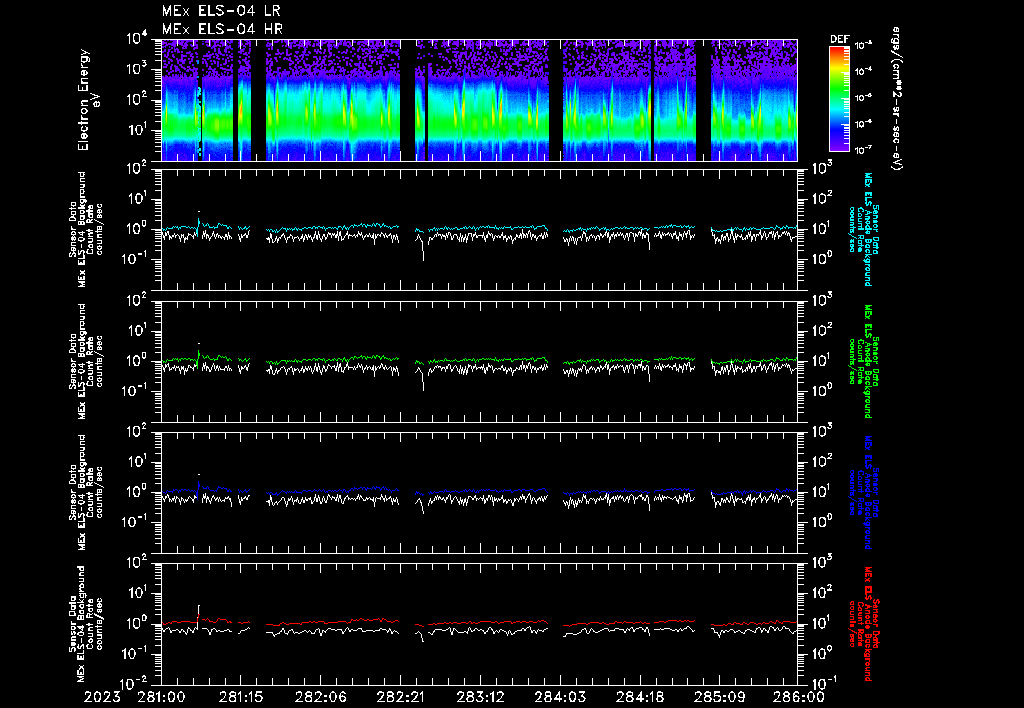Select the '284:18' time axis label
This screenshot has width=1024, height=708.
click(x=639, y=697)
